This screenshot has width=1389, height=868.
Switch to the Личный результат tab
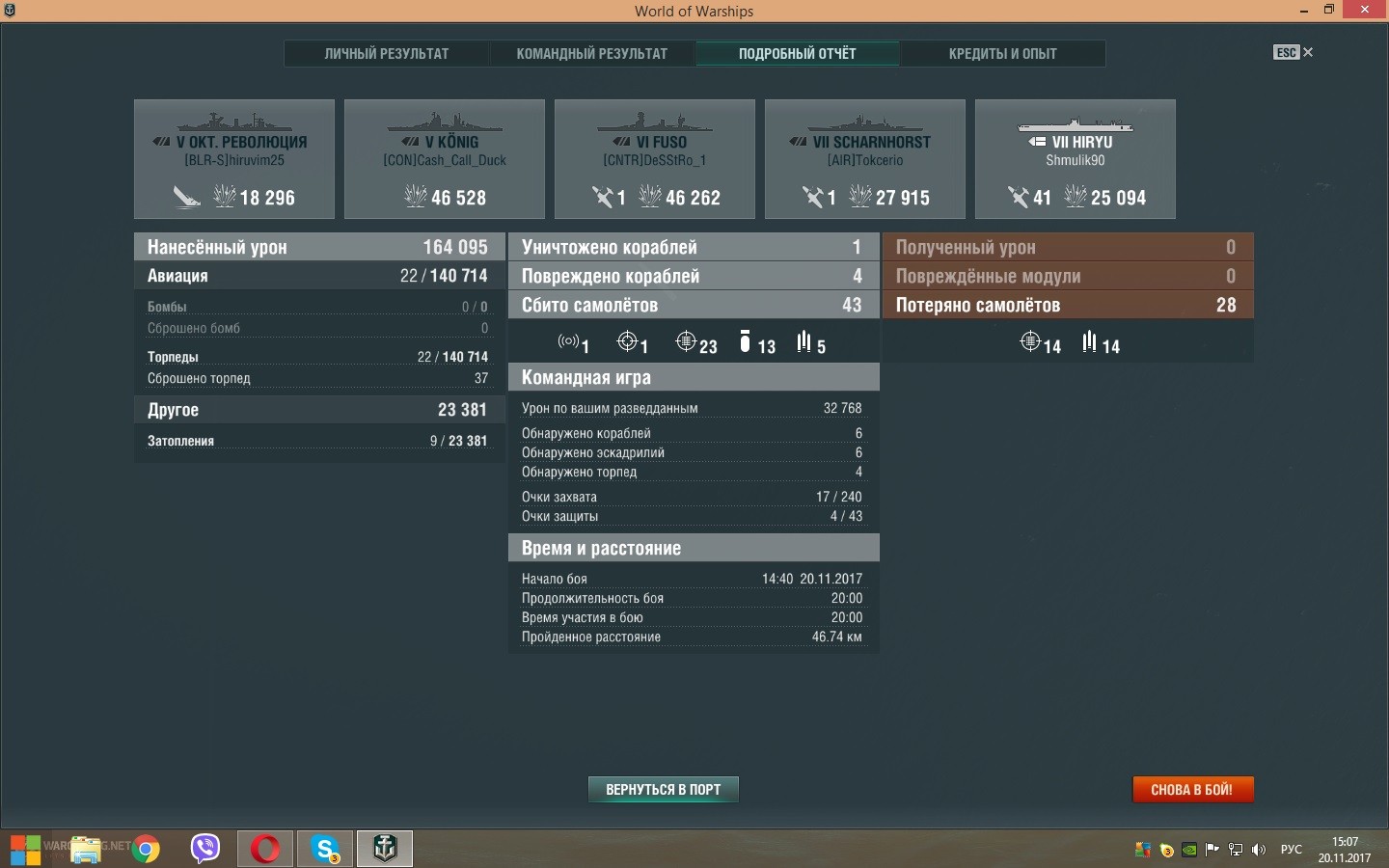[387, 54]
